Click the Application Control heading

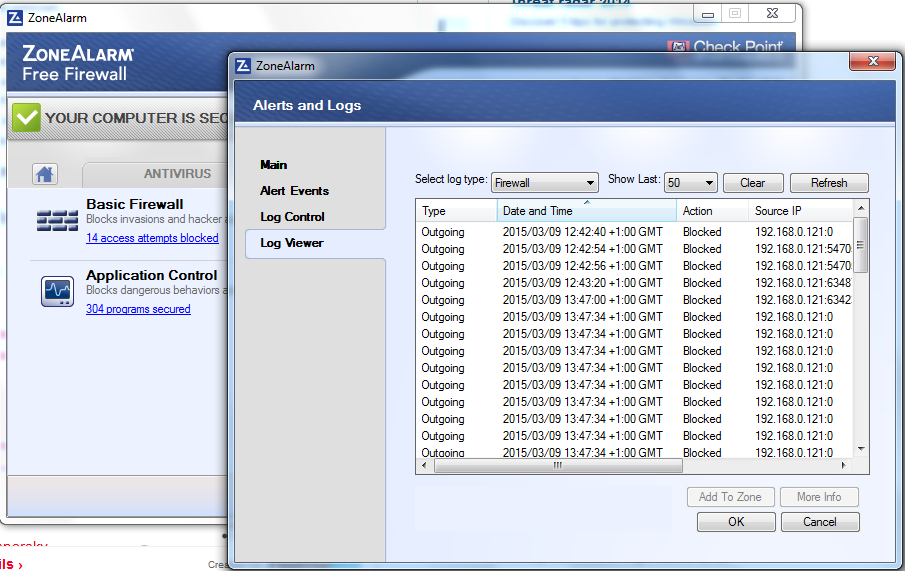pyautogui.click(x=152, y=275)
